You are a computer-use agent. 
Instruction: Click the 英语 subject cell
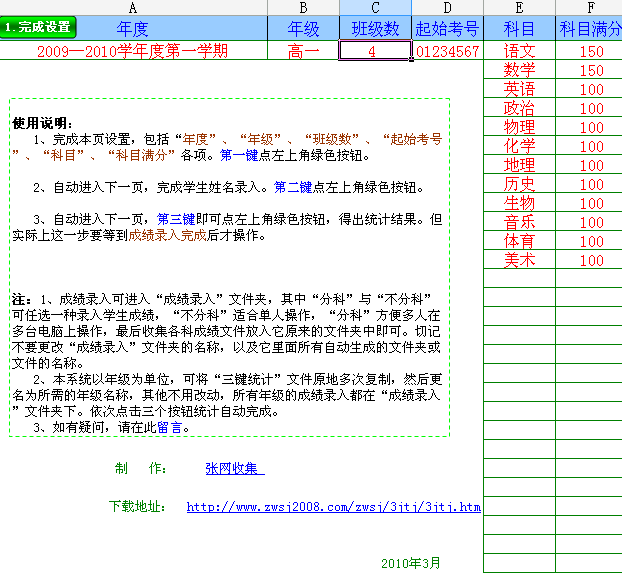(x=519, y=89)
